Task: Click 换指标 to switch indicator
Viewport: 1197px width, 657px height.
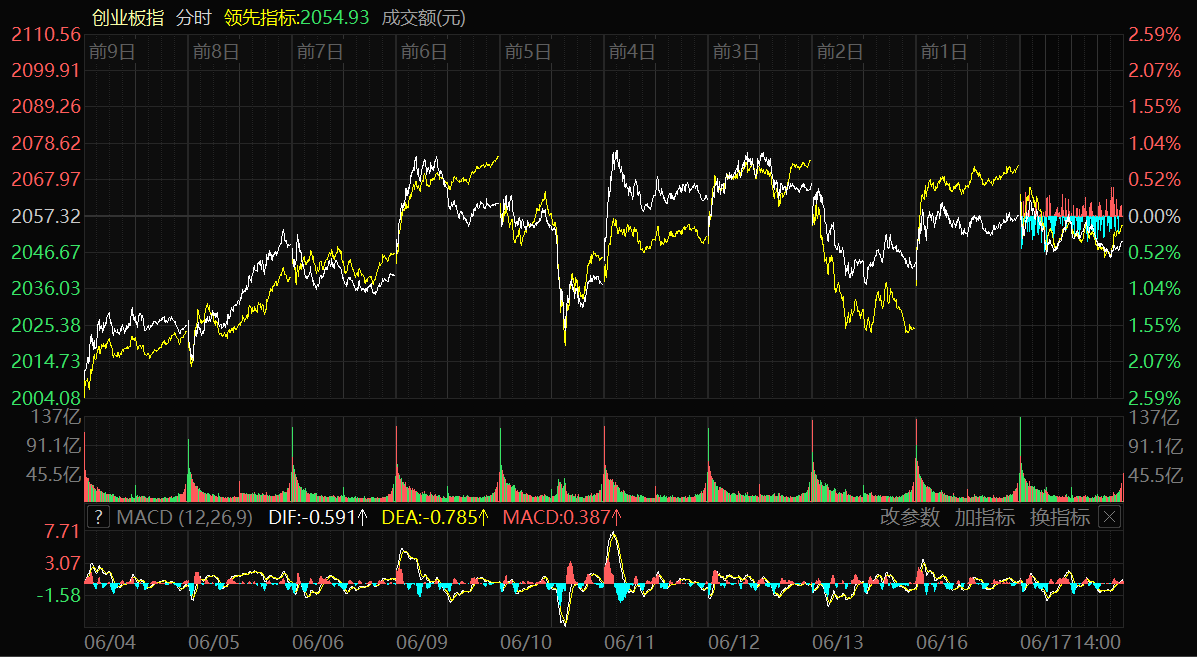Action: pyautogui.click(x=1059, y=517)
